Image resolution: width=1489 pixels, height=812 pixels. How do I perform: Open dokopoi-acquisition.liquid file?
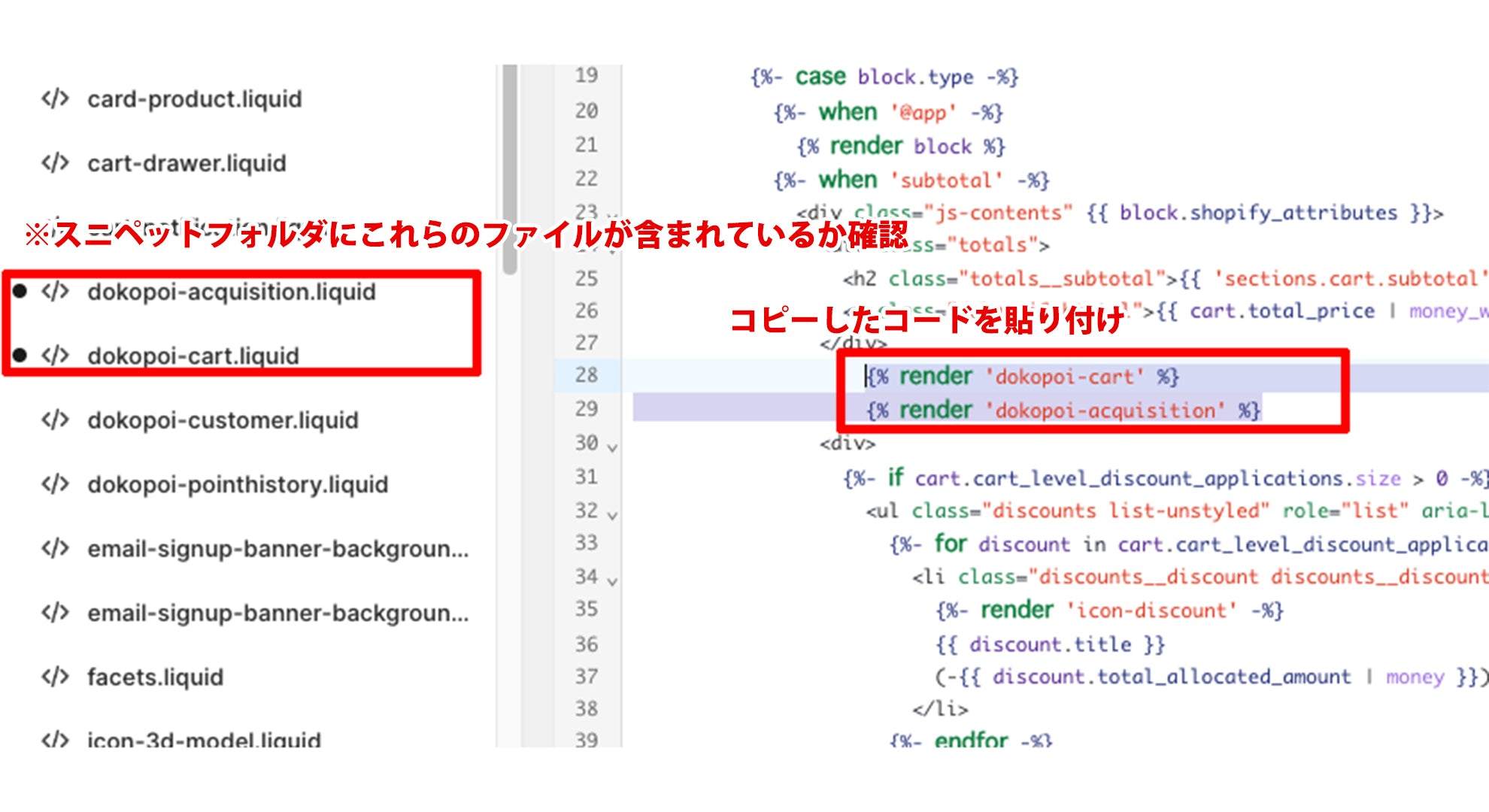tap(231, 292)
